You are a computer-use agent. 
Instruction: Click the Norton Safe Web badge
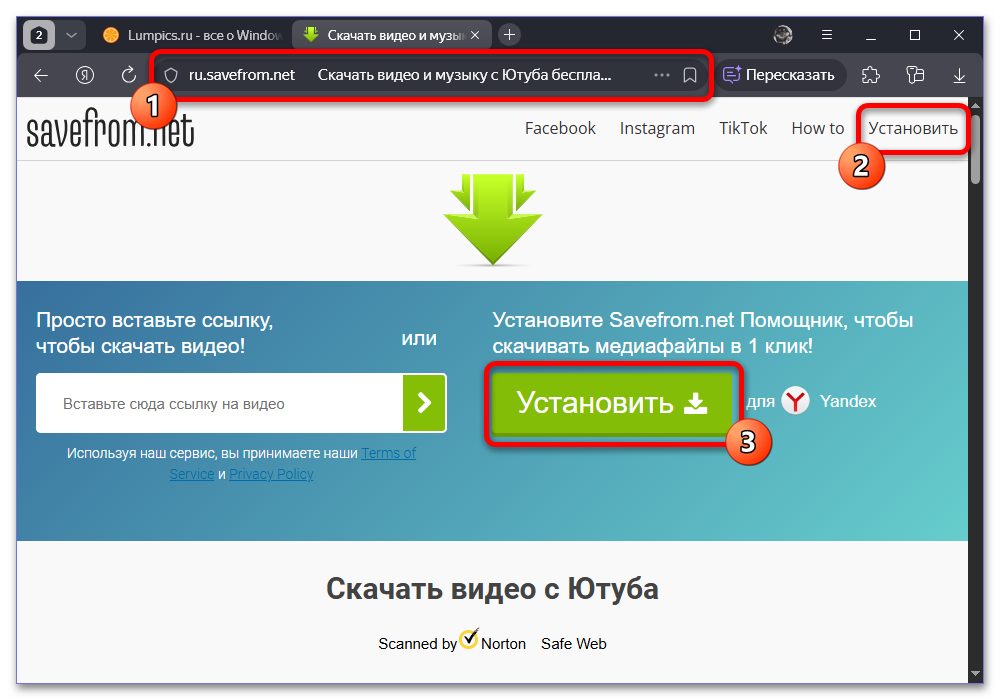[x=492, y=641]
